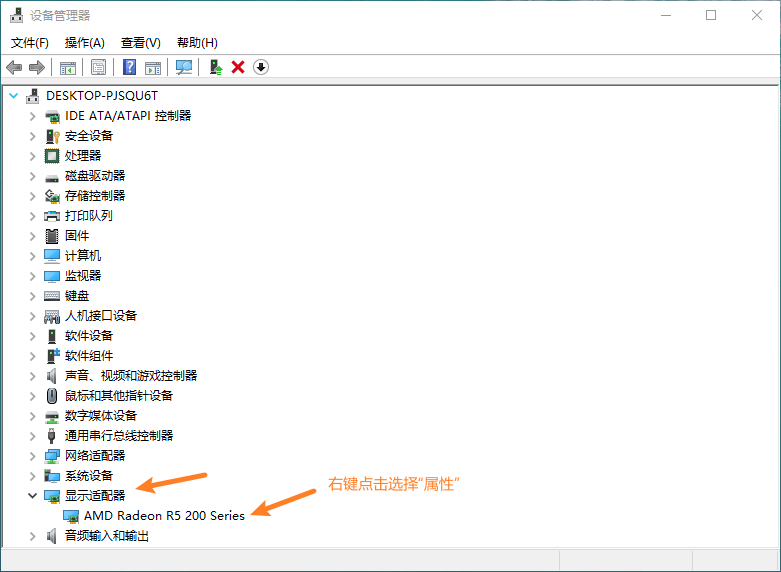Screen dimensions: 781x572
Task: Click the 固件 firmware icon
Action: 52,236
